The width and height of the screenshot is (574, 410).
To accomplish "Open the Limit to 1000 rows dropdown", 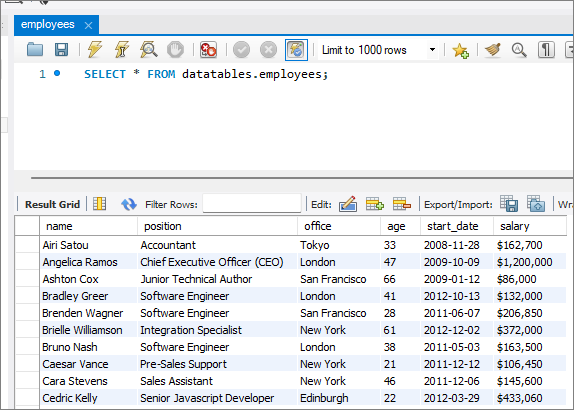I will coord(379,50).
